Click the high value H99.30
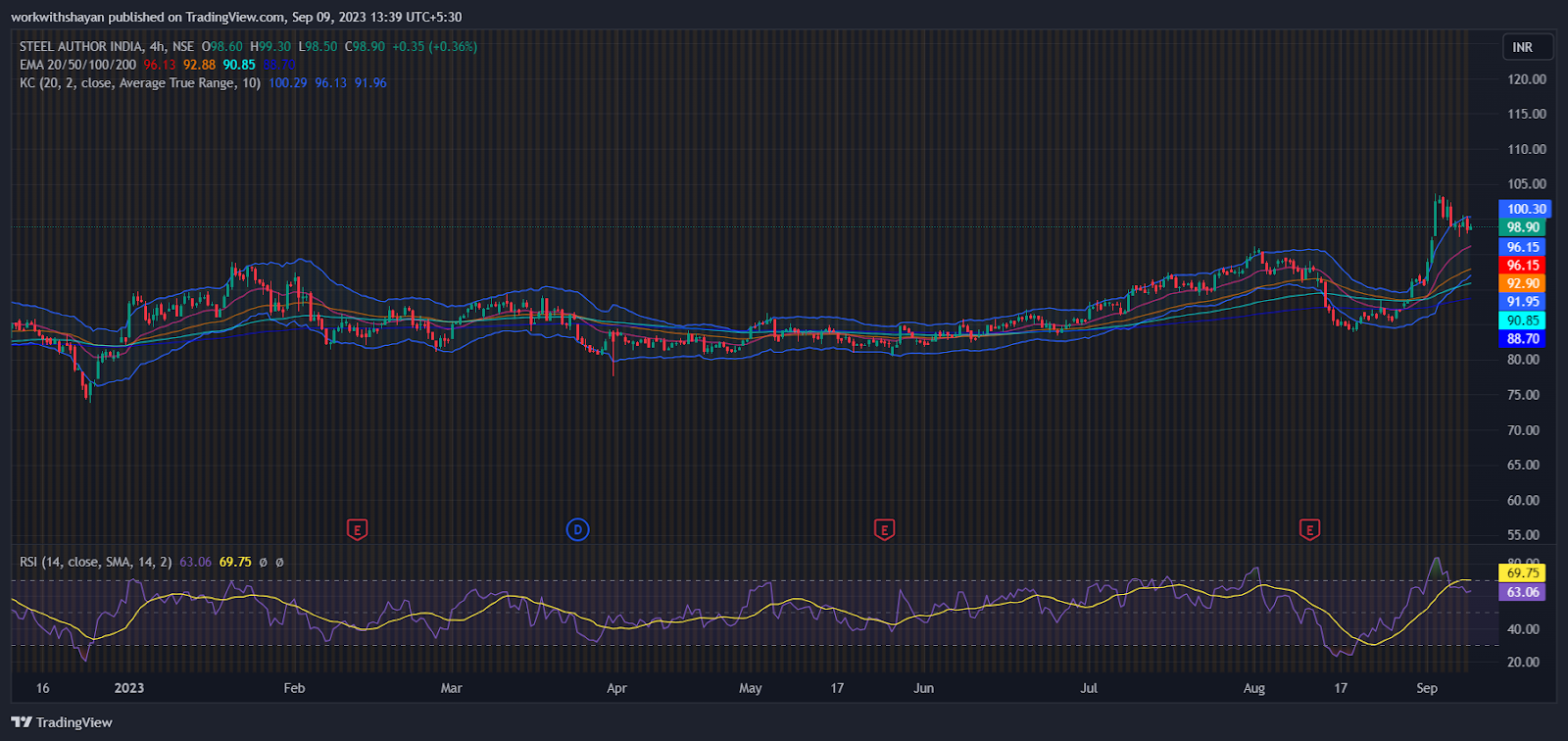 click(x=270, y=46)
